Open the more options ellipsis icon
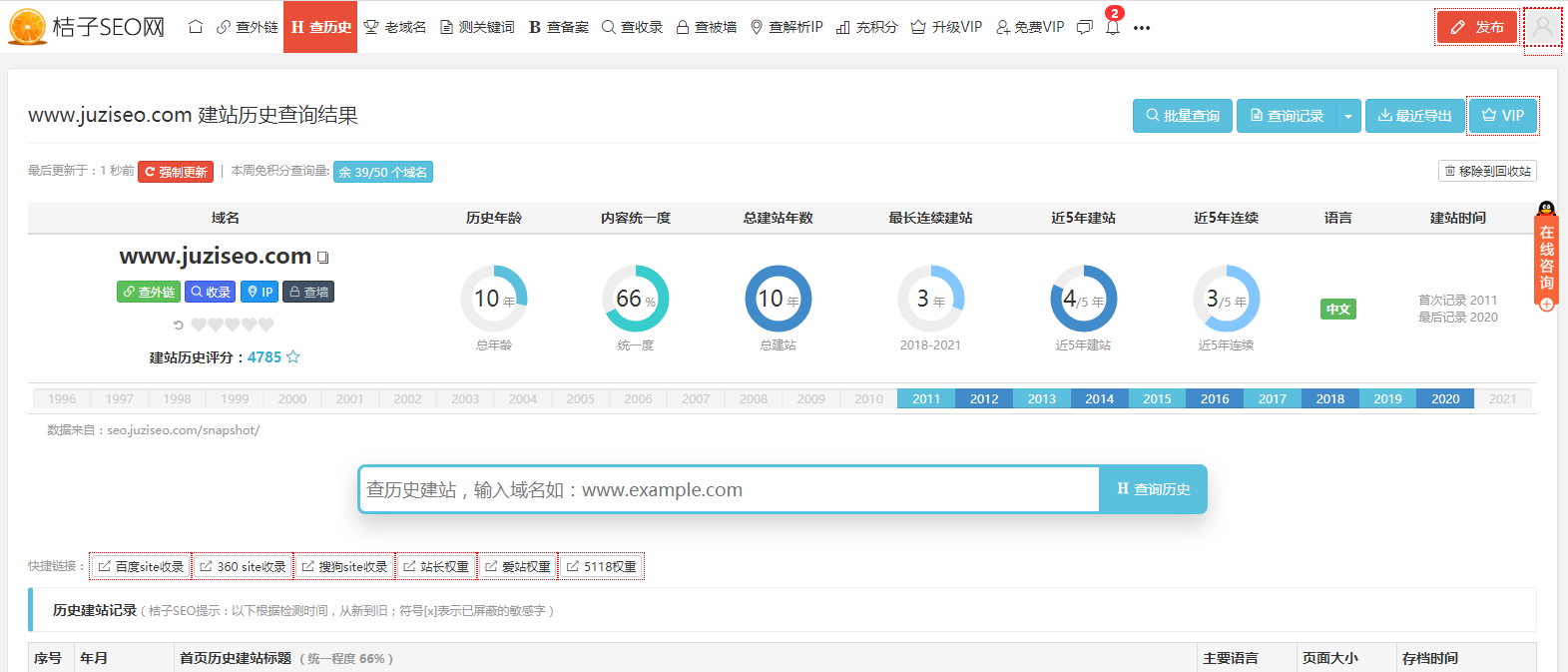This screenshot has width=1568, height=672. (x=1142, y=28)
